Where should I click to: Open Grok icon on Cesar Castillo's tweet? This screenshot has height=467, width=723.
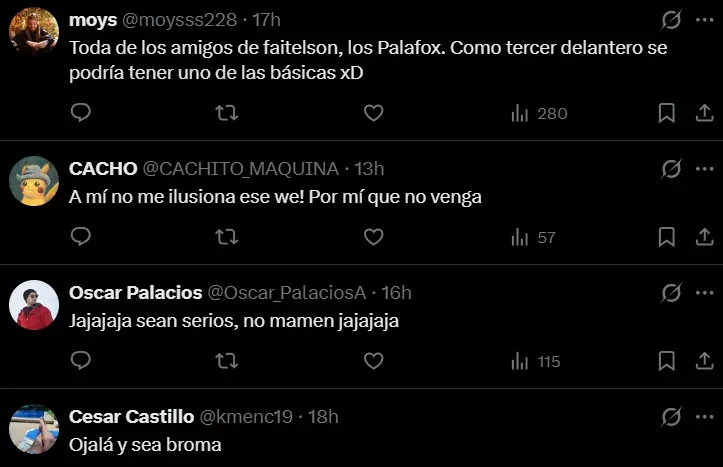tap(673, 417)
